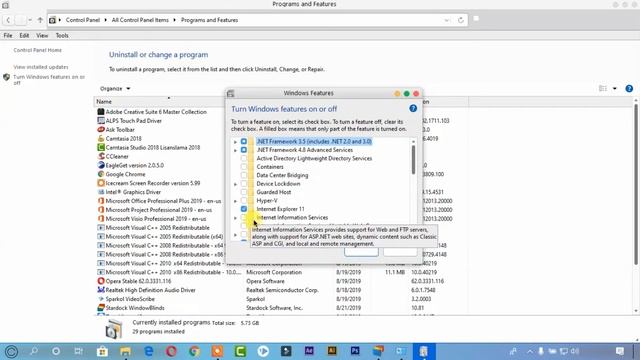Click the Stardock WindowBlinds program icon
This screenshot has height=360, width=640.
(x=101, y=308)
